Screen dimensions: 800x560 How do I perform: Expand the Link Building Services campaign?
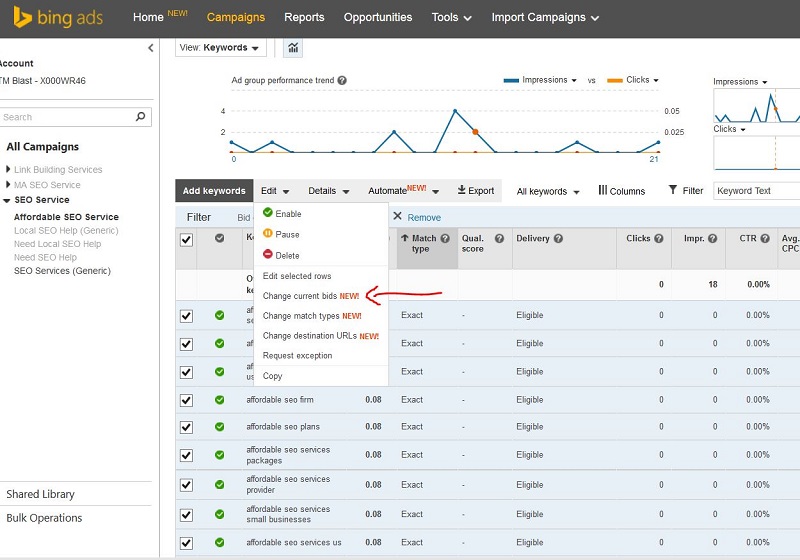pyautogui.click(x=8, y=169)
